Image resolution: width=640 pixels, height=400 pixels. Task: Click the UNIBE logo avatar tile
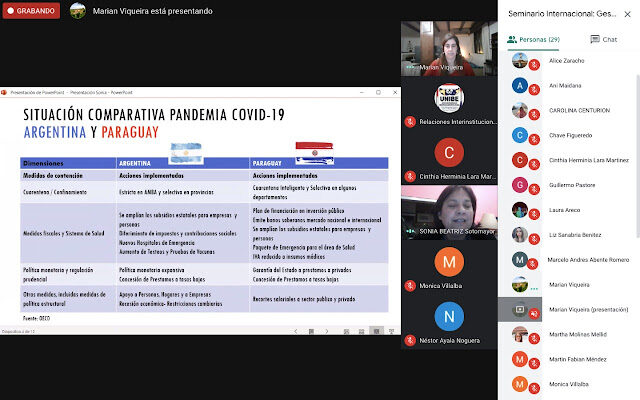point(449,98)
